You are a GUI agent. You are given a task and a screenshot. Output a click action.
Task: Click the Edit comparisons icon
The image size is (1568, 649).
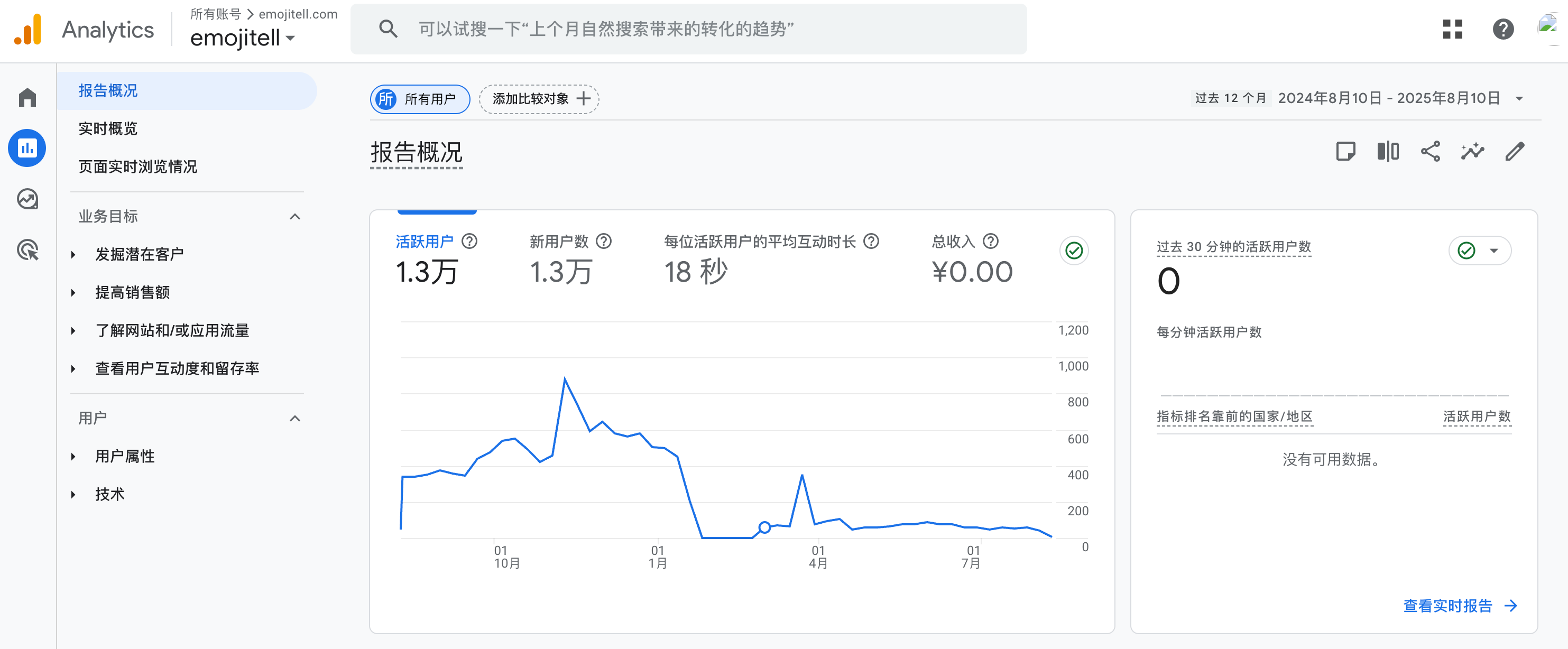point(1388,152)
